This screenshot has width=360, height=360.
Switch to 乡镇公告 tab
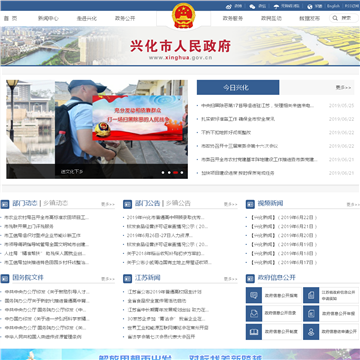[x=178, y=203]
